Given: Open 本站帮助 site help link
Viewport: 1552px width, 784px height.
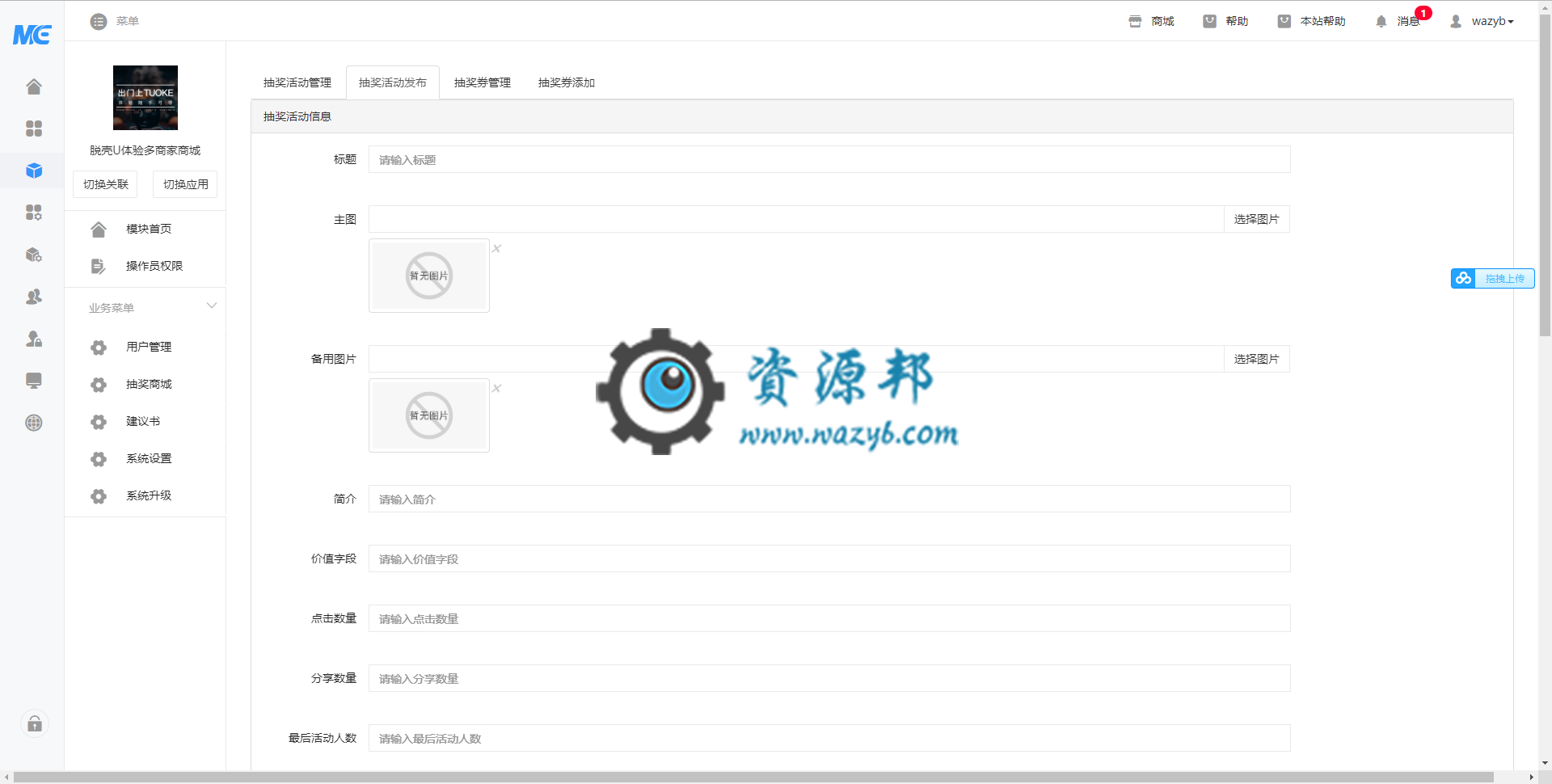Looking at the screenshot, I should [x=1311, y=21].
